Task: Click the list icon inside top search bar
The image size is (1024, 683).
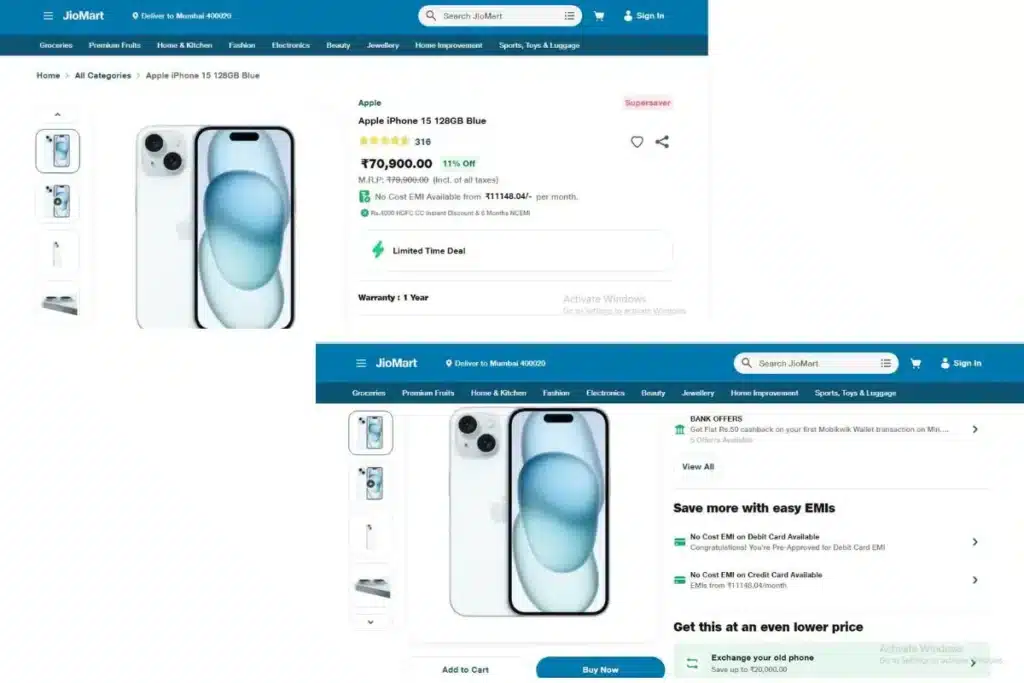Action: pyautogui.click(x=569, y=16)
